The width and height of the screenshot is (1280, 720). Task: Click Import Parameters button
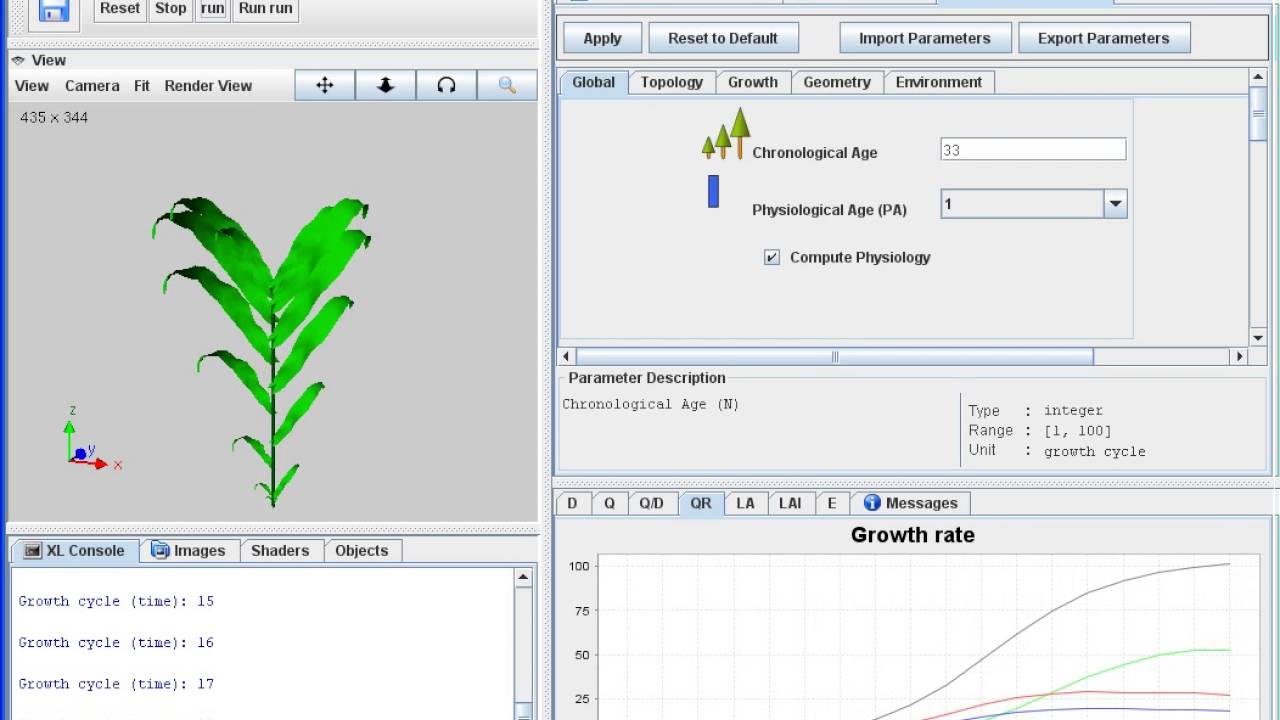tap(925, 38)
